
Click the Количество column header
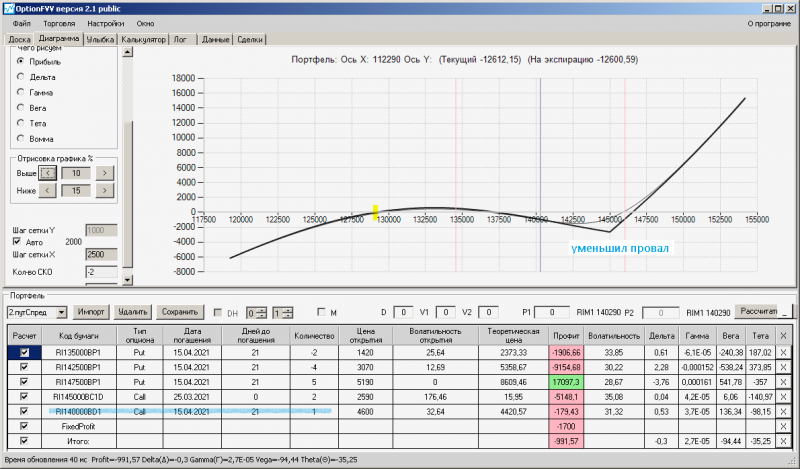click(x=314, y=336)
